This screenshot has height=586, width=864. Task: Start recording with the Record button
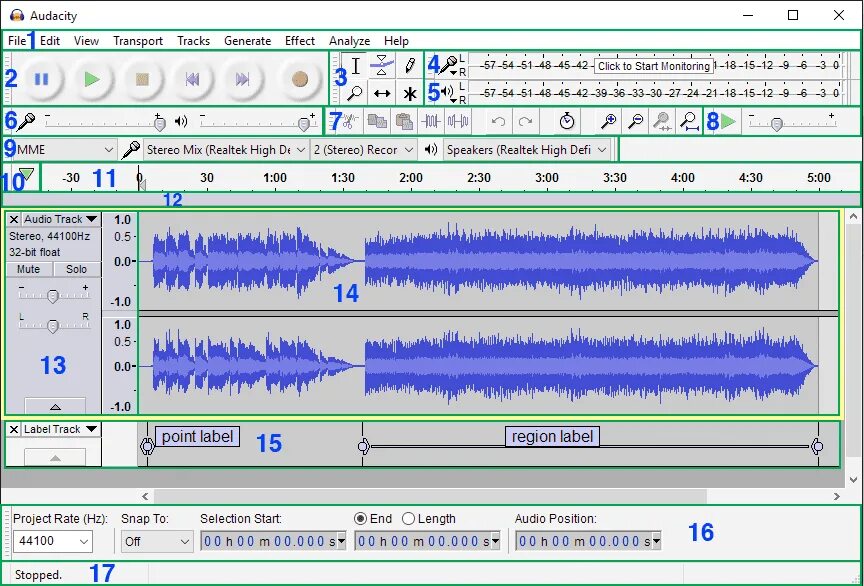[300, 79]
